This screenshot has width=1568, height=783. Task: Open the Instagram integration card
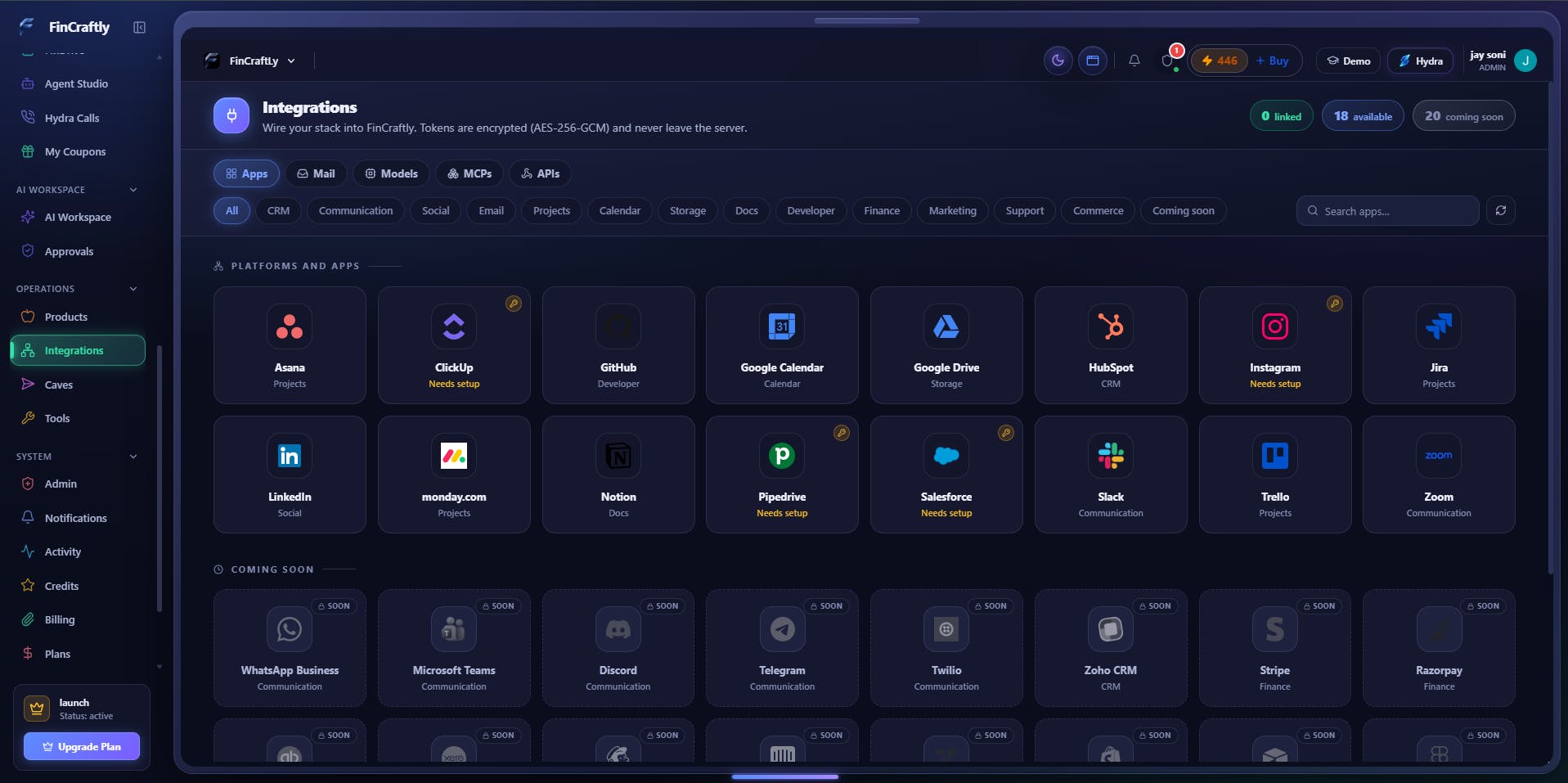[1275, 345]
